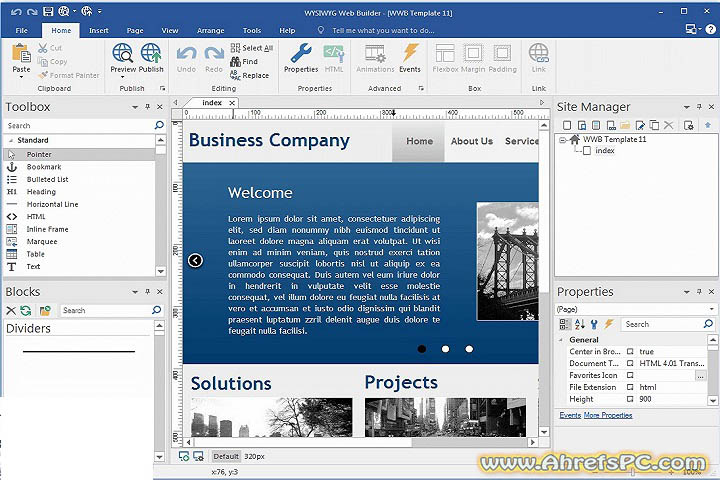The image size is (720, 480).
Task: Open the Blocks panel dropdown arrow
Action: (x=135, y=292)
